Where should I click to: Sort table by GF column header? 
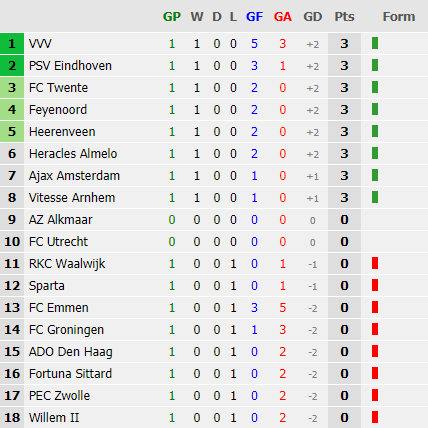[254, 16]
